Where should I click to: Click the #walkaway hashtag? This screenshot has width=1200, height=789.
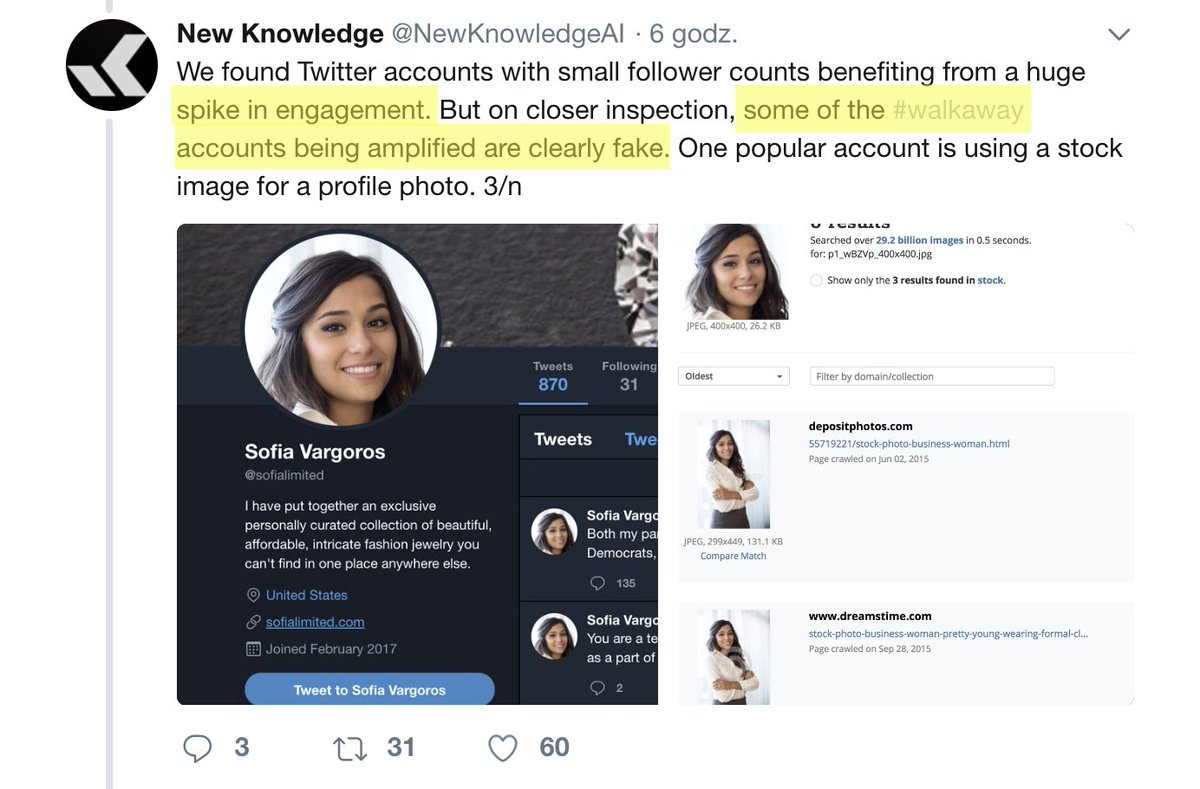pos(957,110)
